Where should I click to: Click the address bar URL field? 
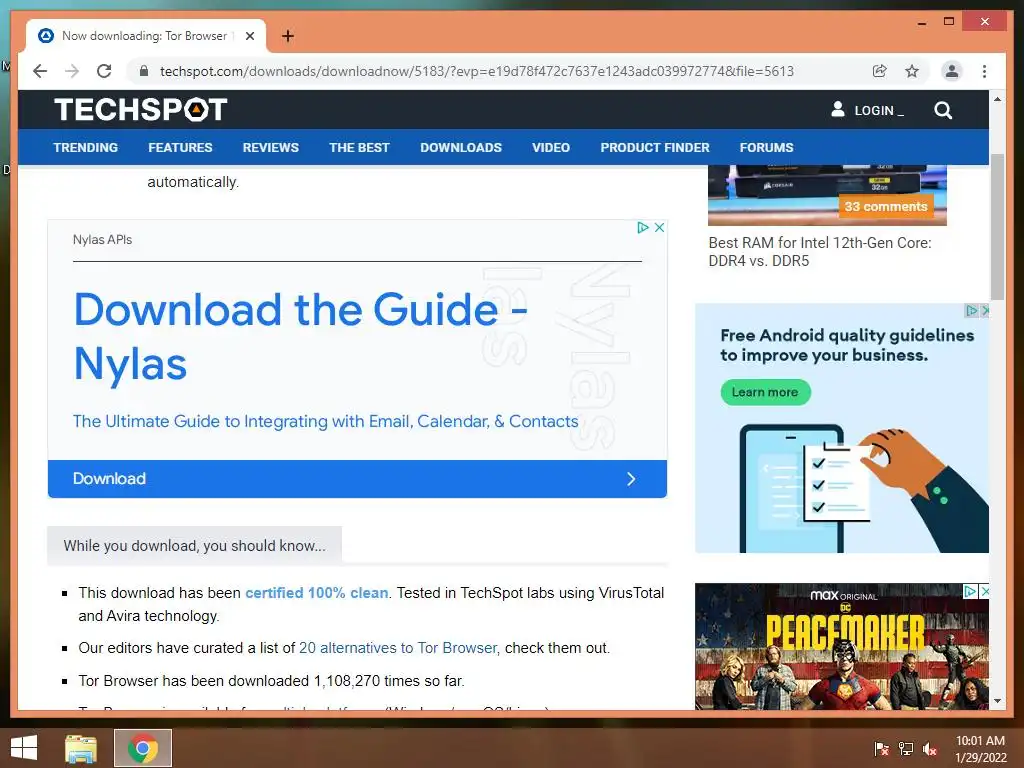[x=477, y=71]
